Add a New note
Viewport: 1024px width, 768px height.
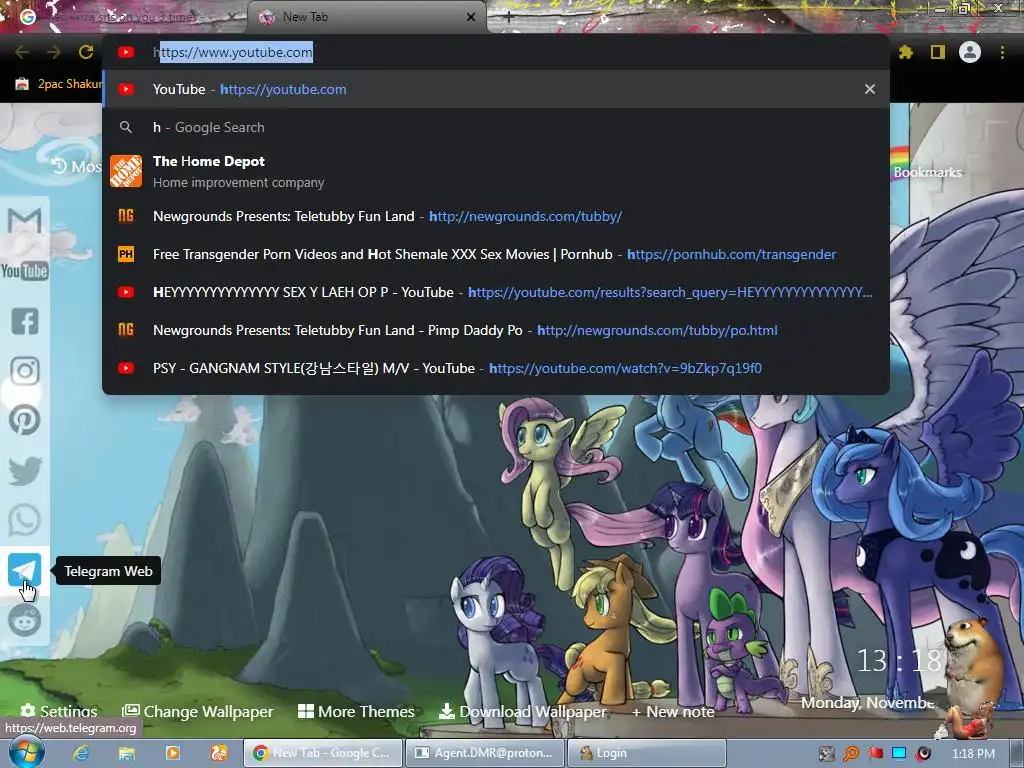[673, 711]
